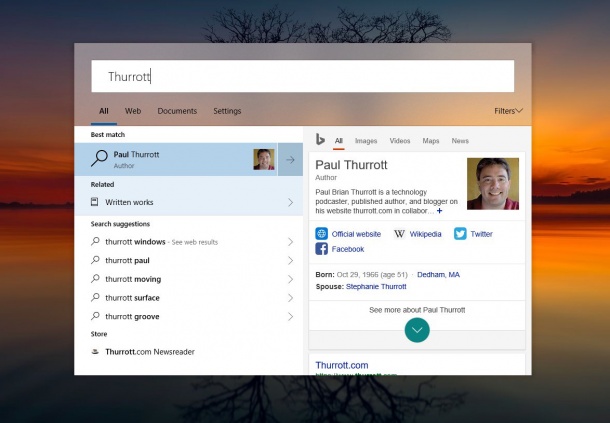610x423 pixels.
Task: Open the Thurrott.com search result link
Action: [x=342, y=365]
